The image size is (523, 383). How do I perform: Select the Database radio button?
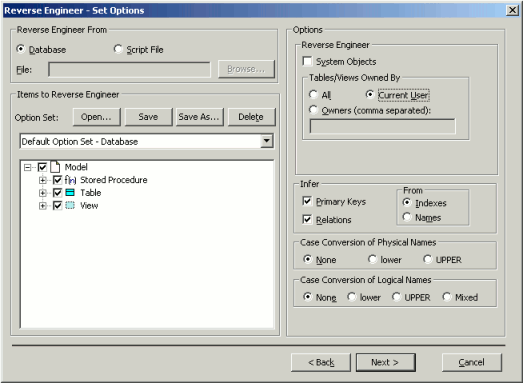coord(21,49)
